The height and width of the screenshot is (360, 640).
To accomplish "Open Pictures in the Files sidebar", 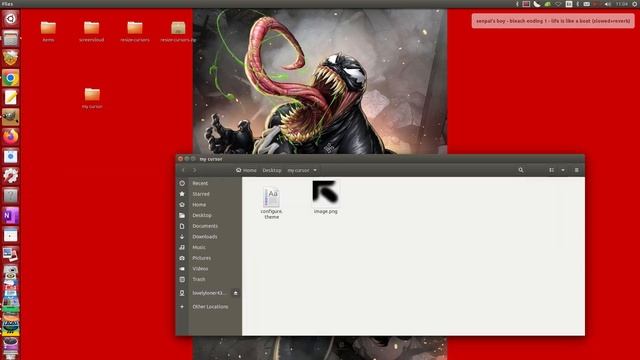I will pyautogui.click(x=209, y=258).
